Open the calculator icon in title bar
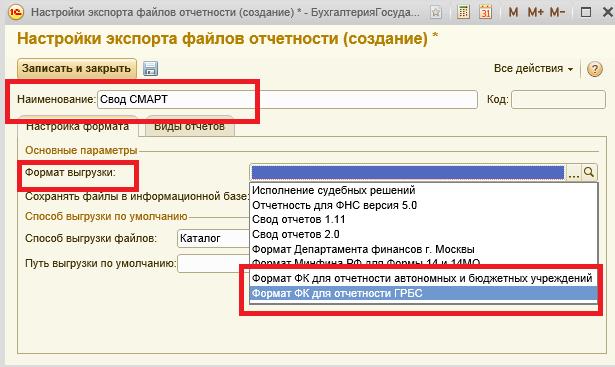The width and height of the screenshot is (615, 367). [463, 12]
